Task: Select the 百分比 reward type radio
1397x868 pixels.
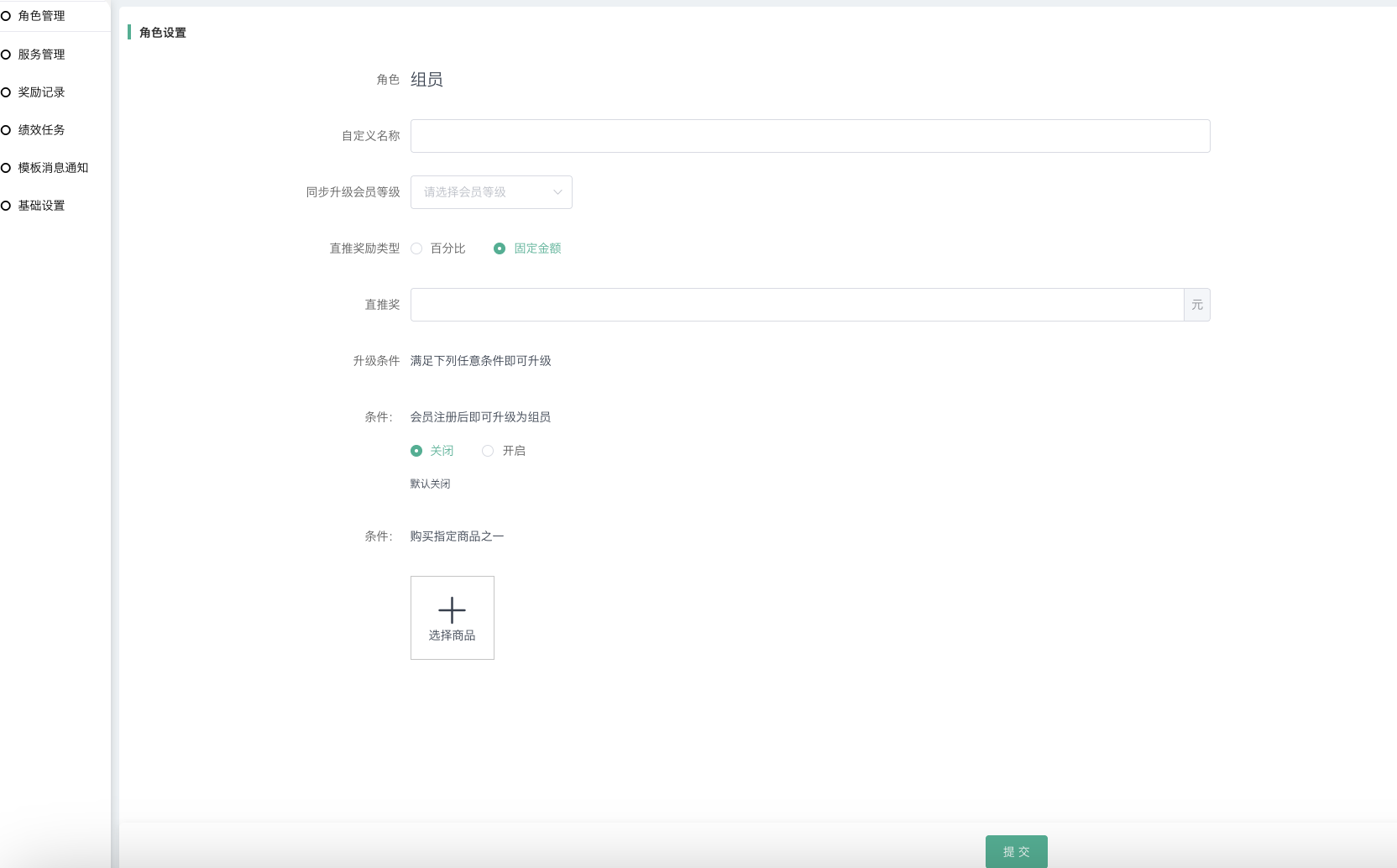Action: (x=416, y=248)
